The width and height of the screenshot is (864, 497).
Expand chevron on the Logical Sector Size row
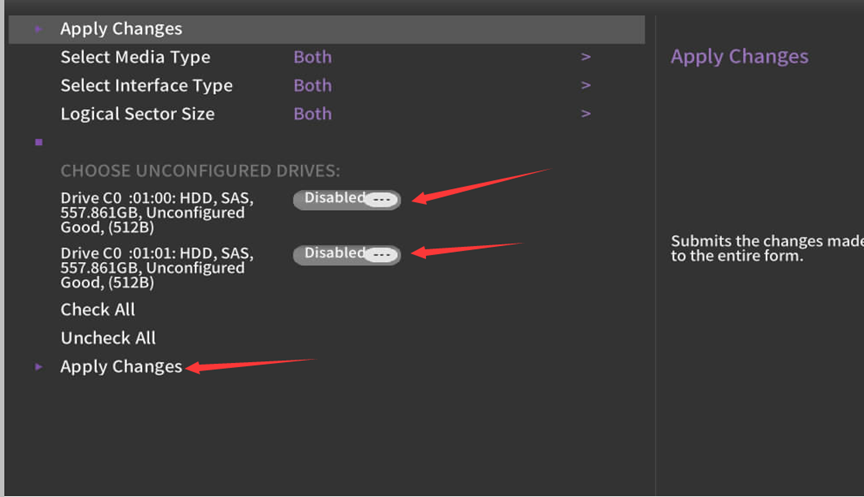586,114
